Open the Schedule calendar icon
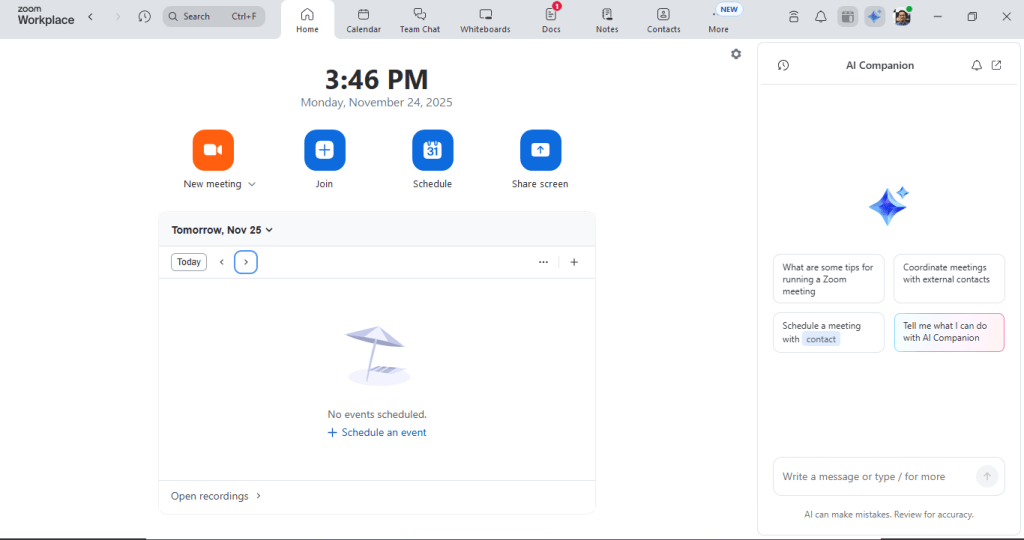 pyautogui.click(x=432, y=150)
